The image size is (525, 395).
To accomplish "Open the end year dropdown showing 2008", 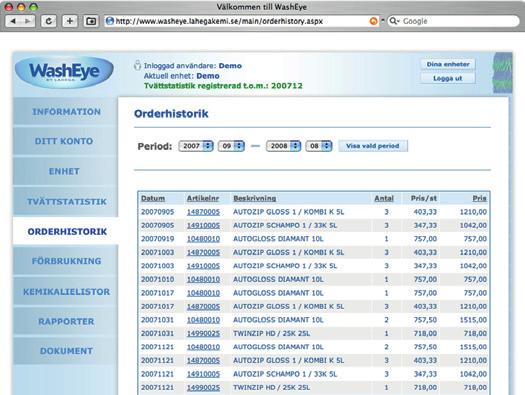I will click(283, 146).
